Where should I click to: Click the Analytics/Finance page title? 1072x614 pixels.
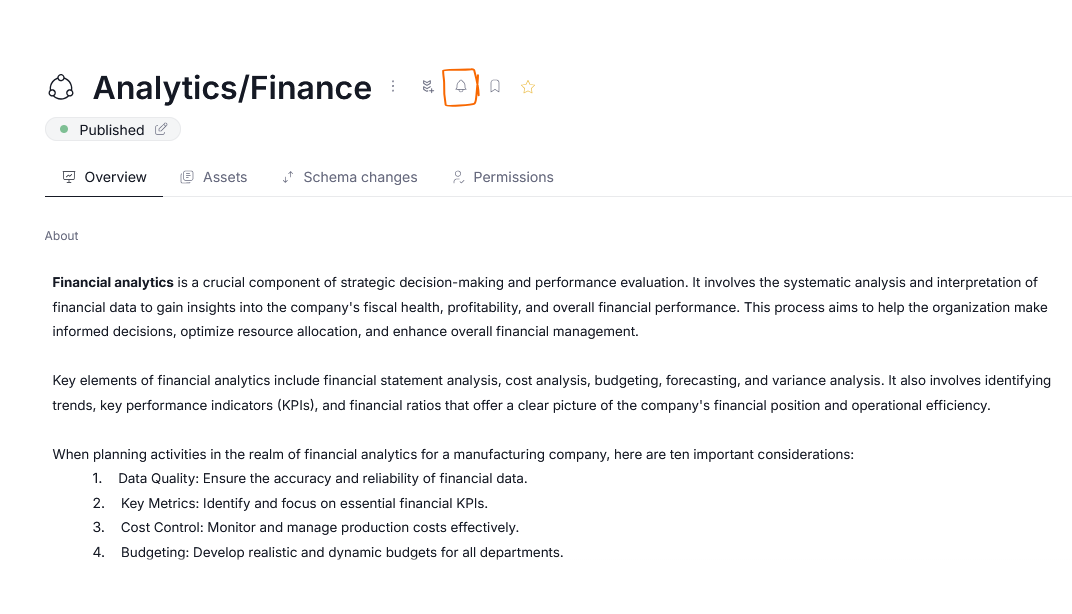point(232,88)
